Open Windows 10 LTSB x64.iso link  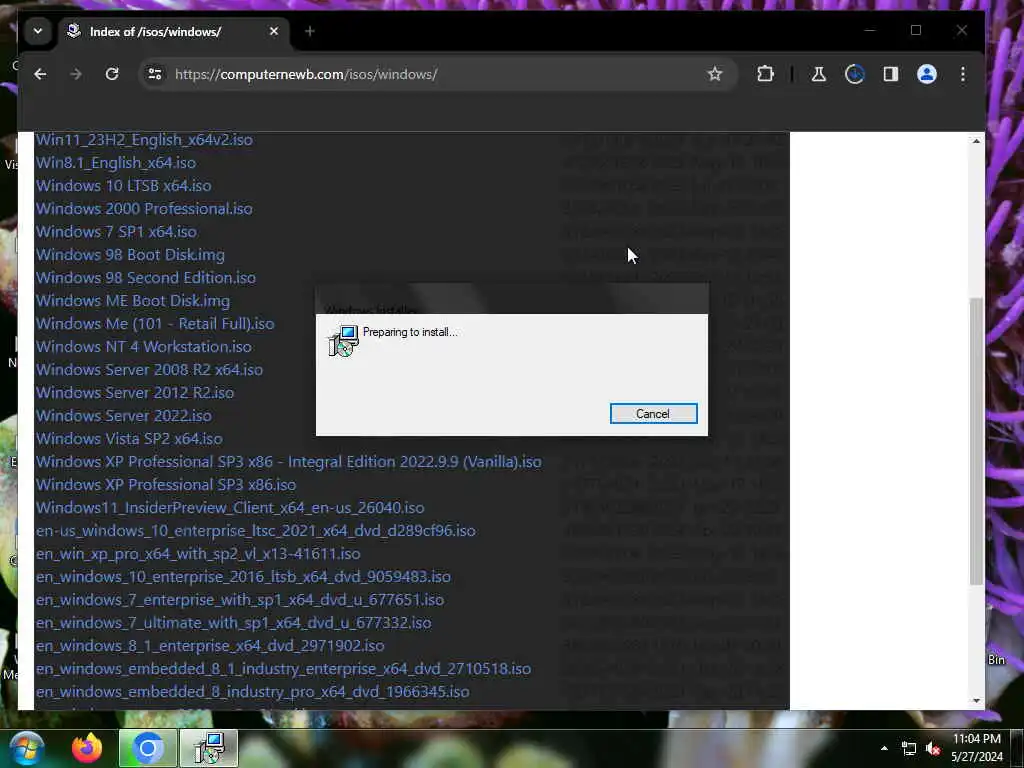click(123, 185)
